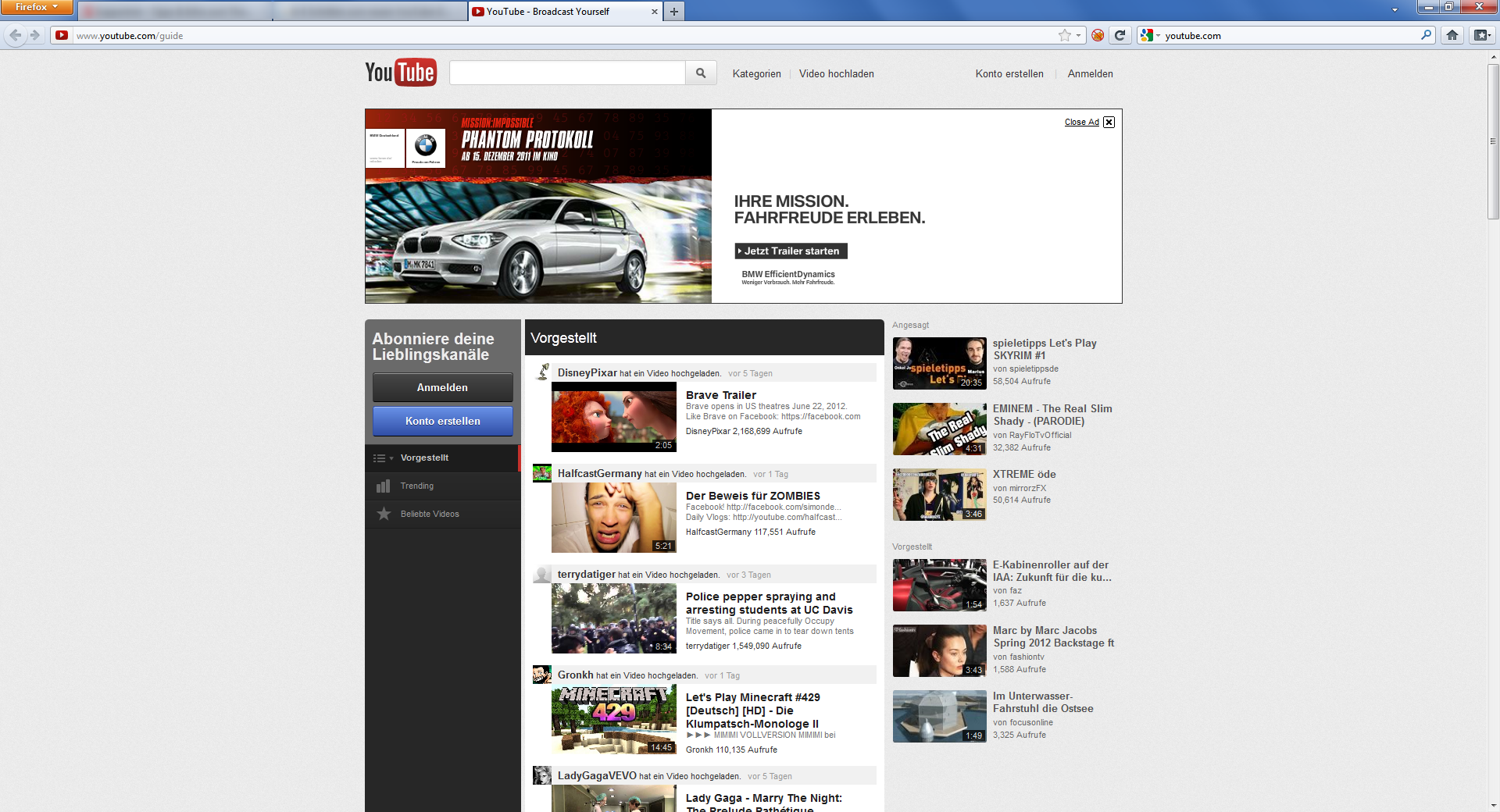Screen dimensions: 1500x812
Task: Click the YouTube logo
Action: (401, 73)
